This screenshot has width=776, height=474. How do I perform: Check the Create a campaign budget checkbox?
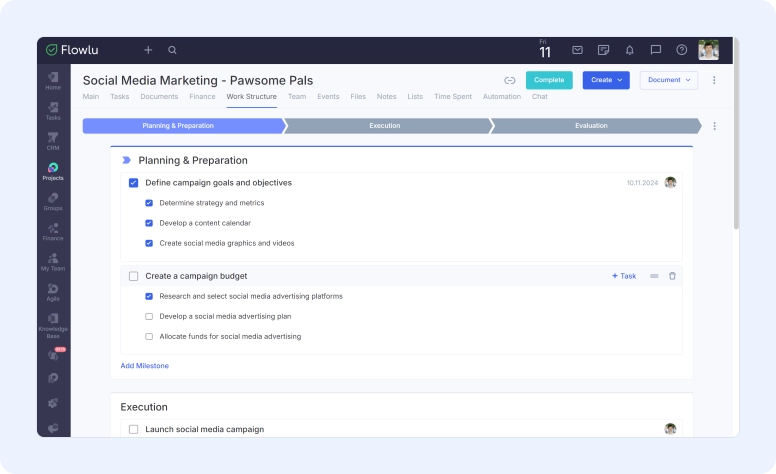pos(133,276)
